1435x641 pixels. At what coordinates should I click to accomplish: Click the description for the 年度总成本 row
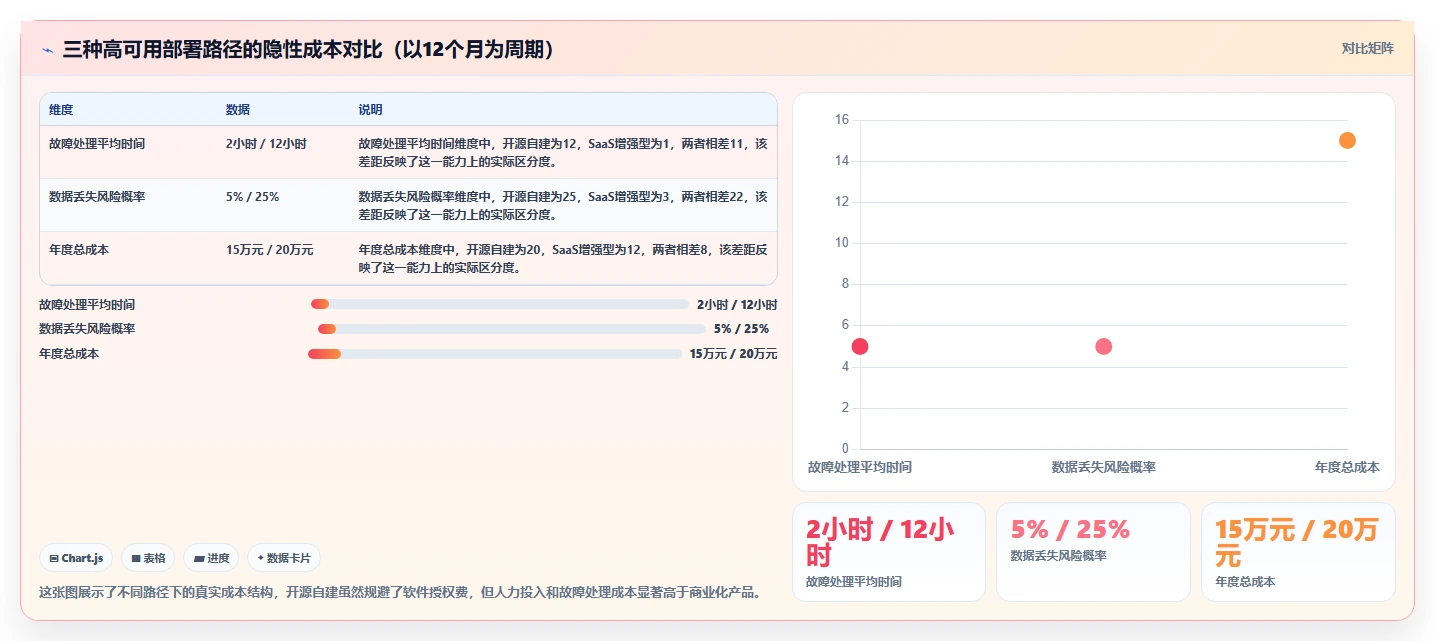(563, 258)
